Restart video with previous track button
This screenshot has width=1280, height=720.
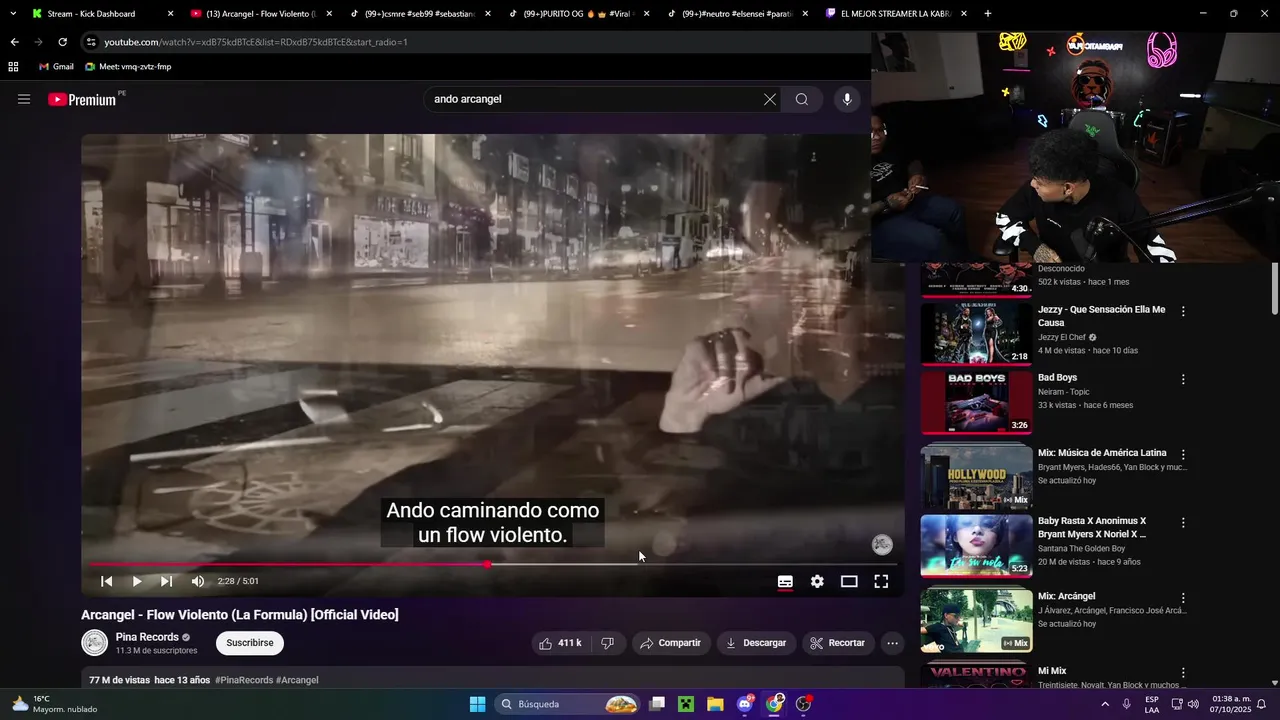pyautogui.click(x=107, y=581)
